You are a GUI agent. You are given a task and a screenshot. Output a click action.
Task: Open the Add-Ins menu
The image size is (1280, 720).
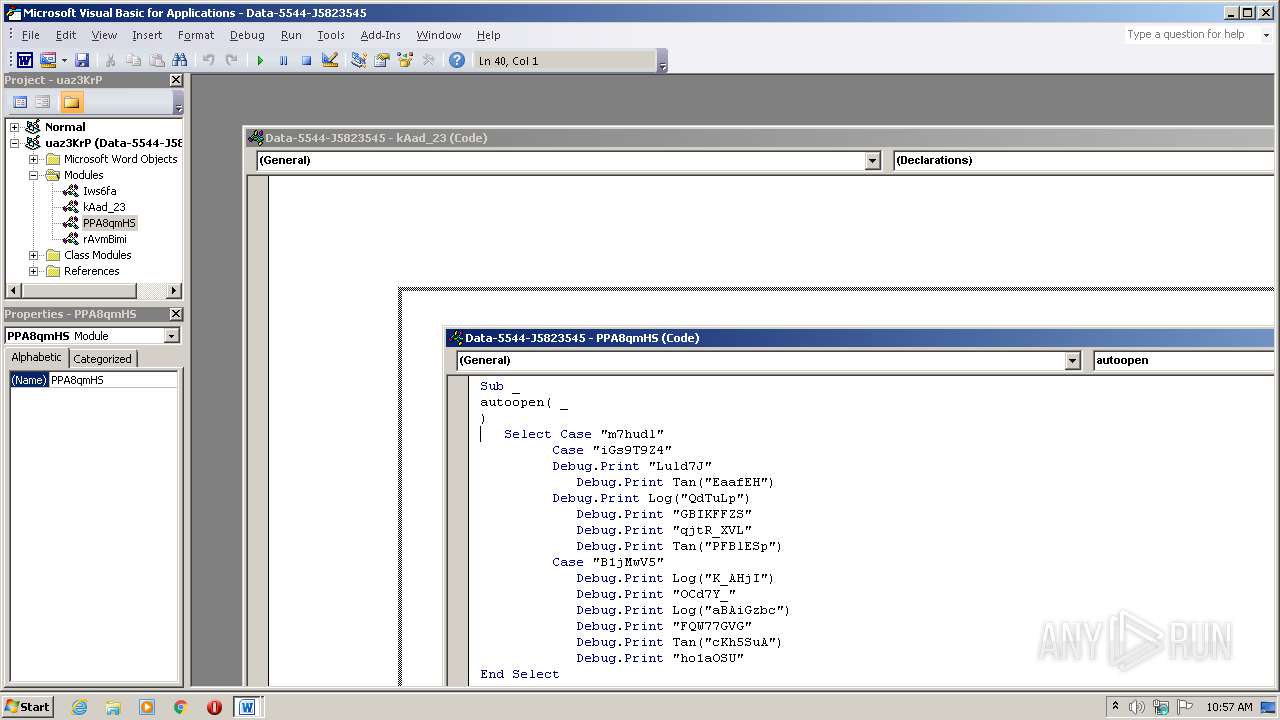[x=380, y=35]
